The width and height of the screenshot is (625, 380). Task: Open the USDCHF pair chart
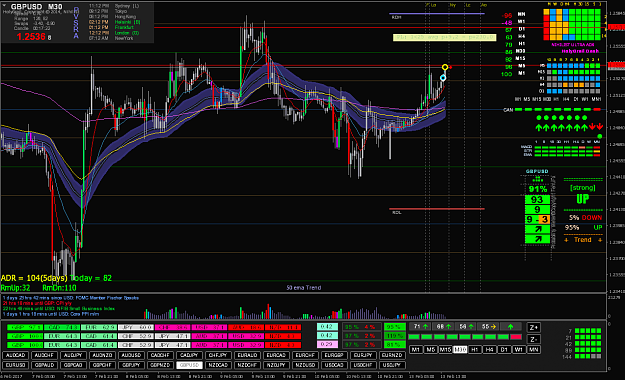point(363,365)
